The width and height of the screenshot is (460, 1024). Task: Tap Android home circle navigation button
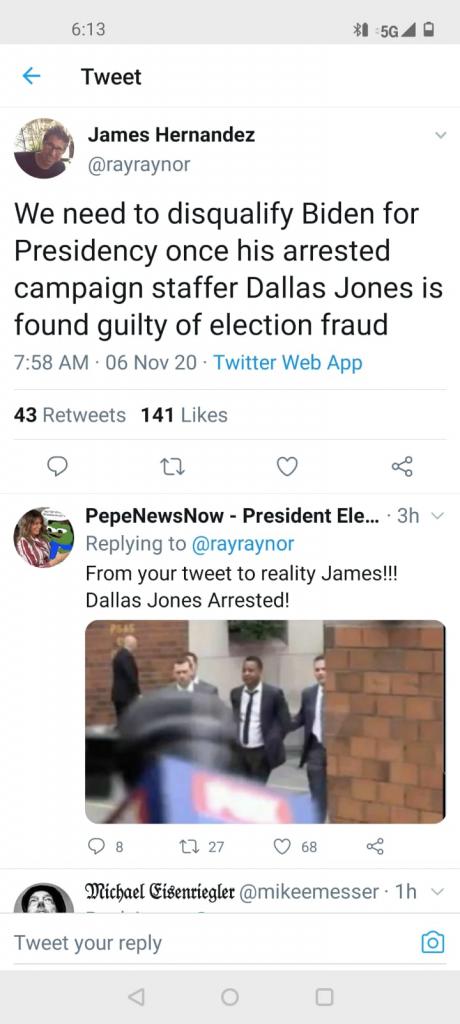pos(230,997)
